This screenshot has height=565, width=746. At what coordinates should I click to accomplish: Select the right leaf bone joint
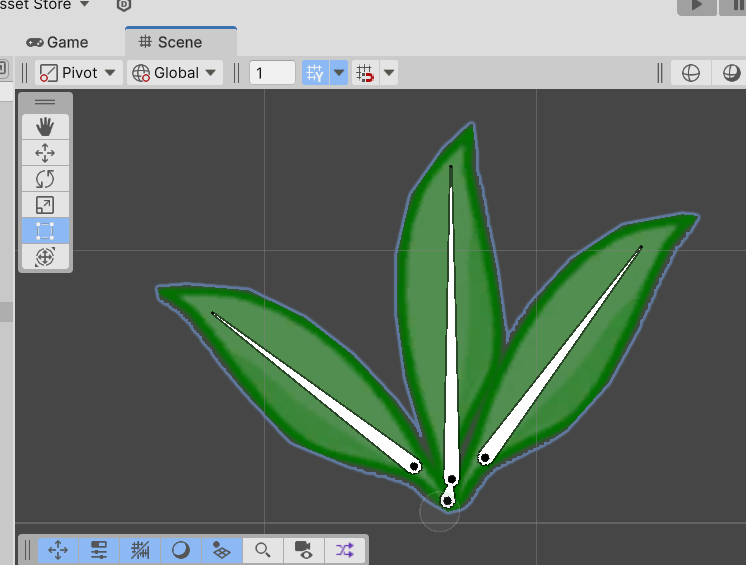[485, 458]
